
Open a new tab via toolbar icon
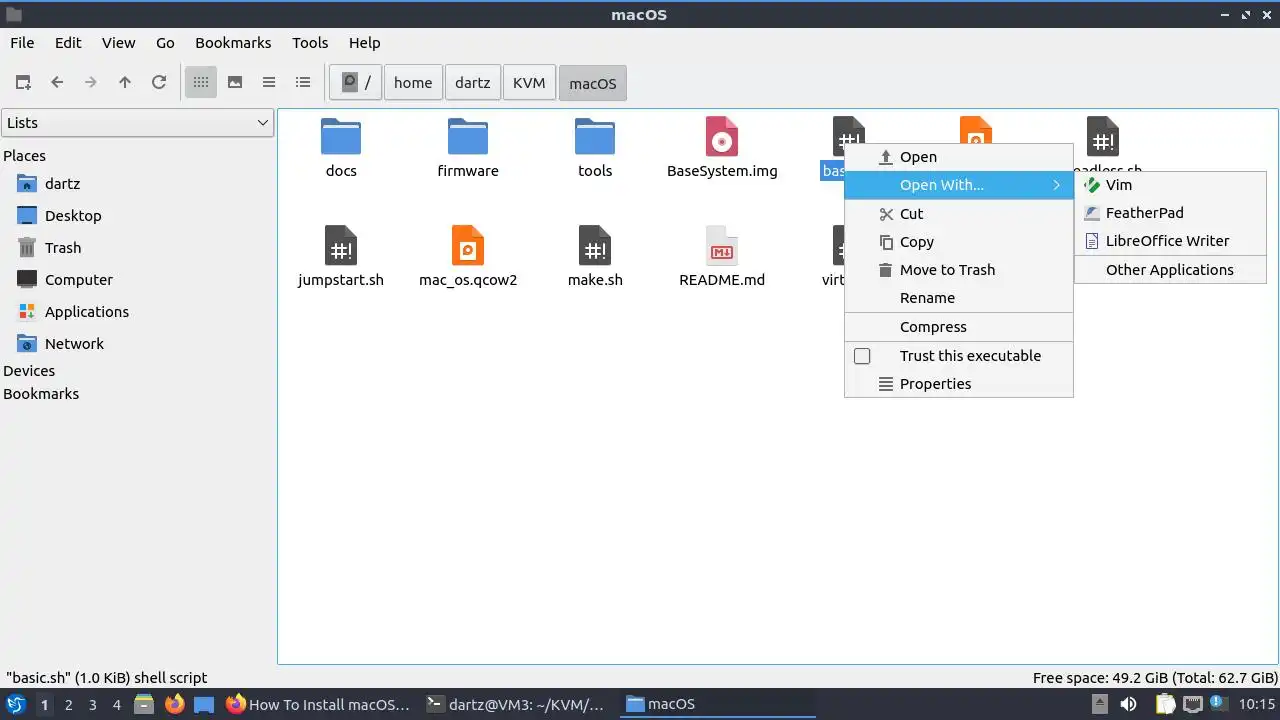(x=23, y=83)
